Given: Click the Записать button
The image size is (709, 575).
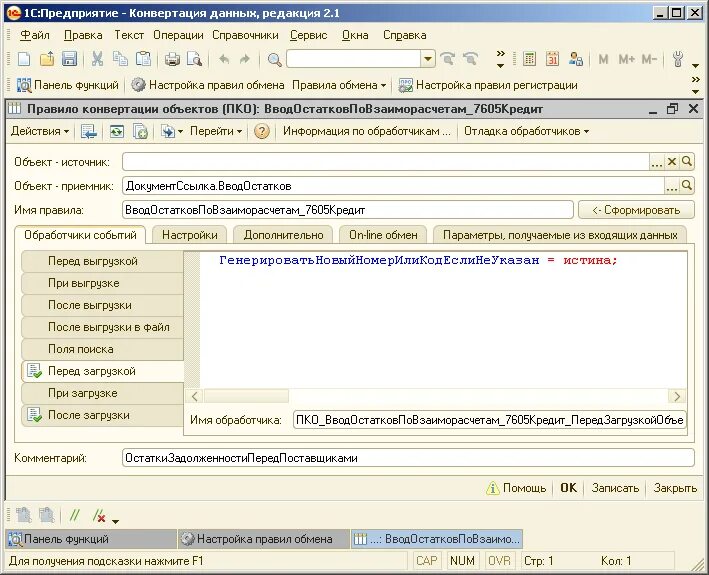Looking at the screenshot, I should point(615,488).
